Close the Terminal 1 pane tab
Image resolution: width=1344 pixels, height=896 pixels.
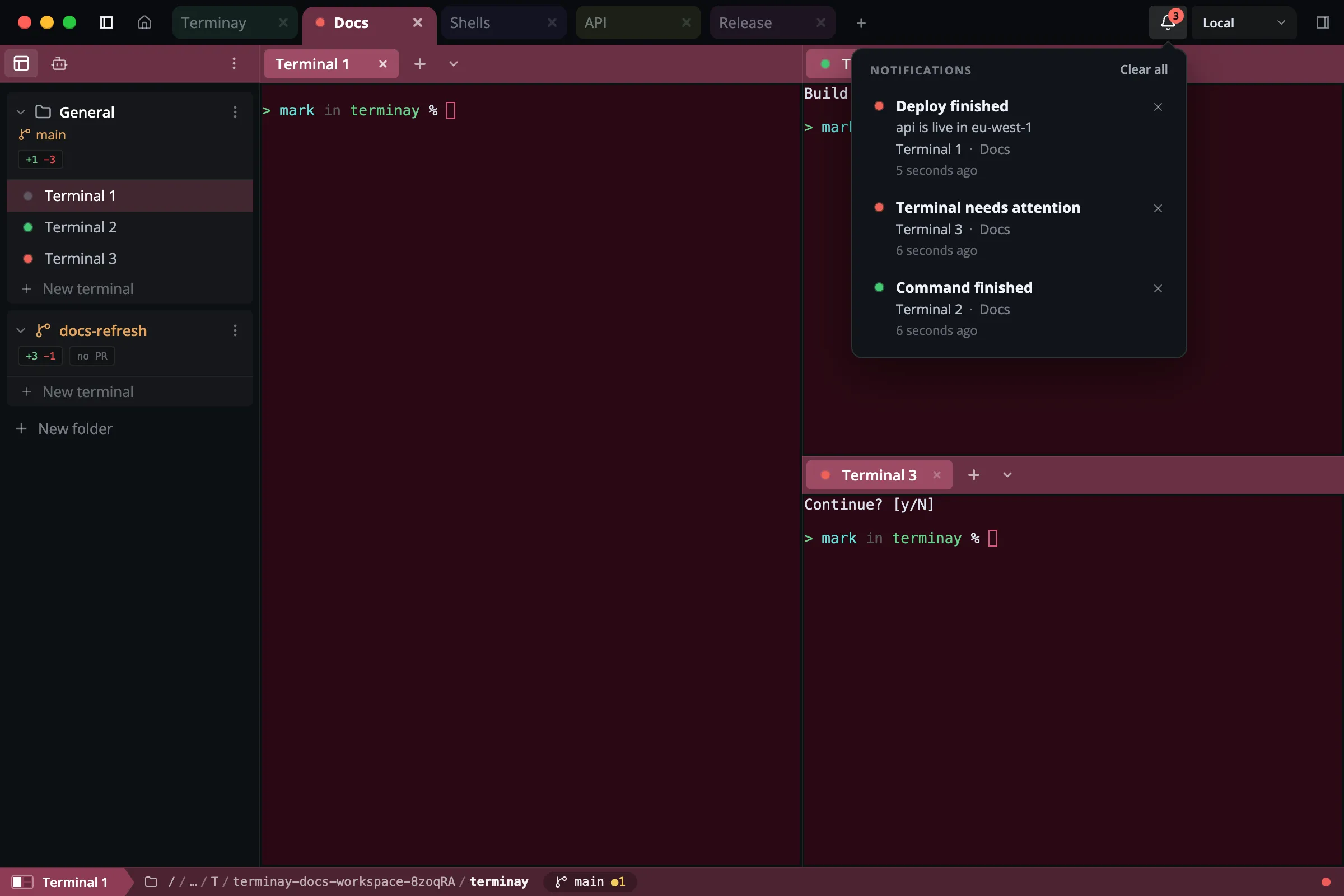coord(383,64)
